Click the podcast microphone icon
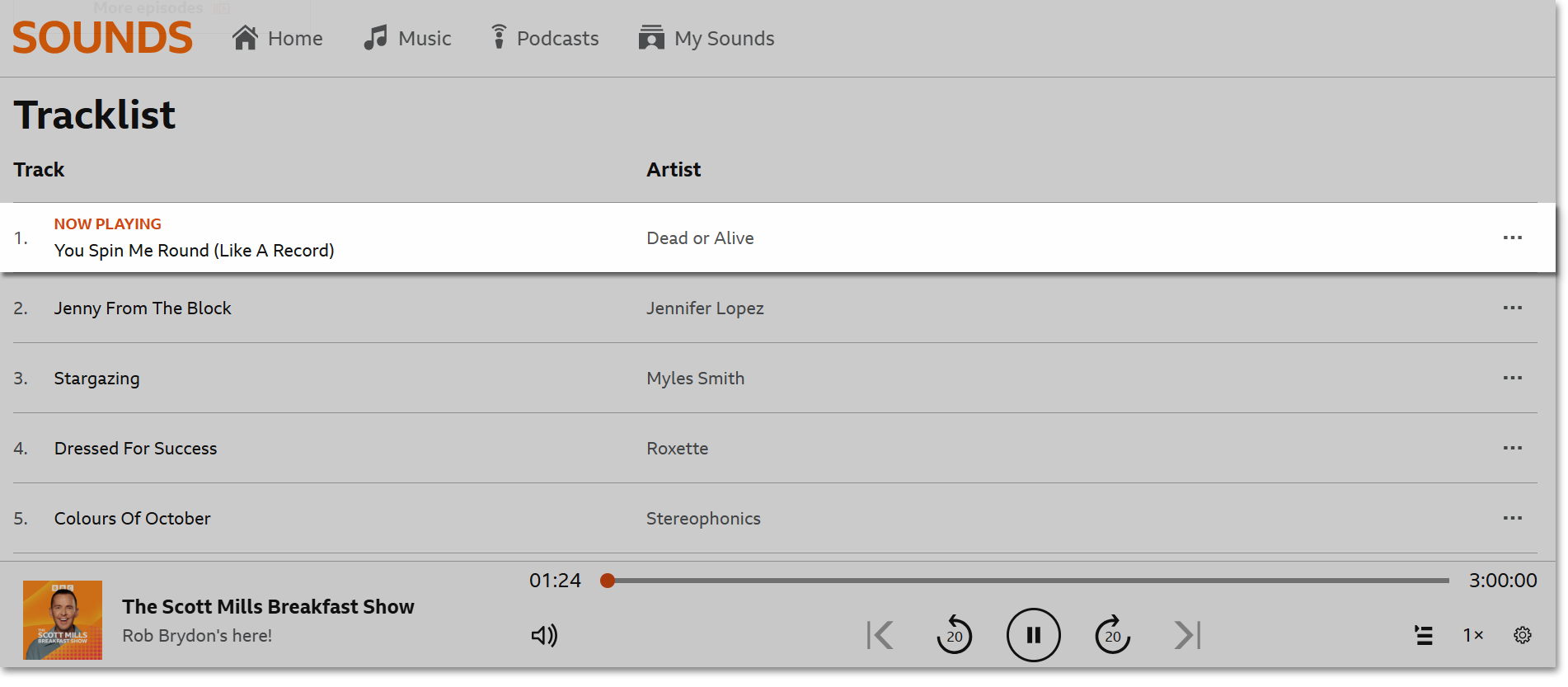1568x687 pixels. point(498,38)
